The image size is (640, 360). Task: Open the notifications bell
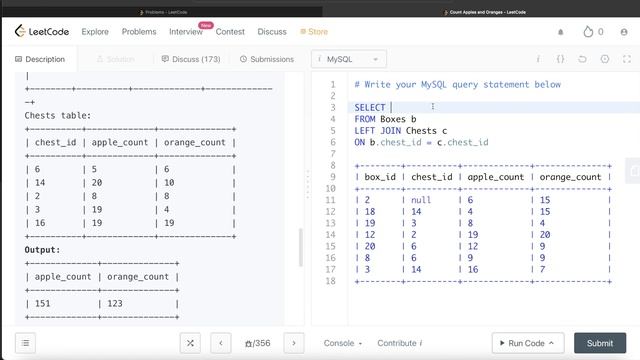pos(560,32)
